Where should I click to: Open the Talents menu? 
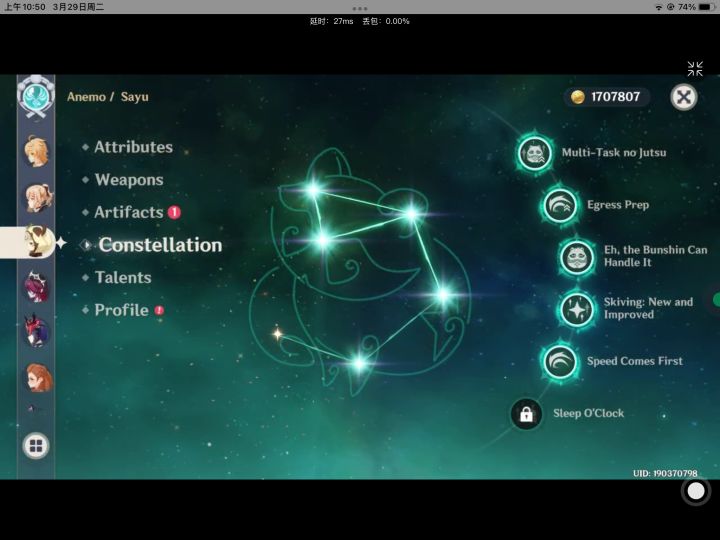pos(123,277)
